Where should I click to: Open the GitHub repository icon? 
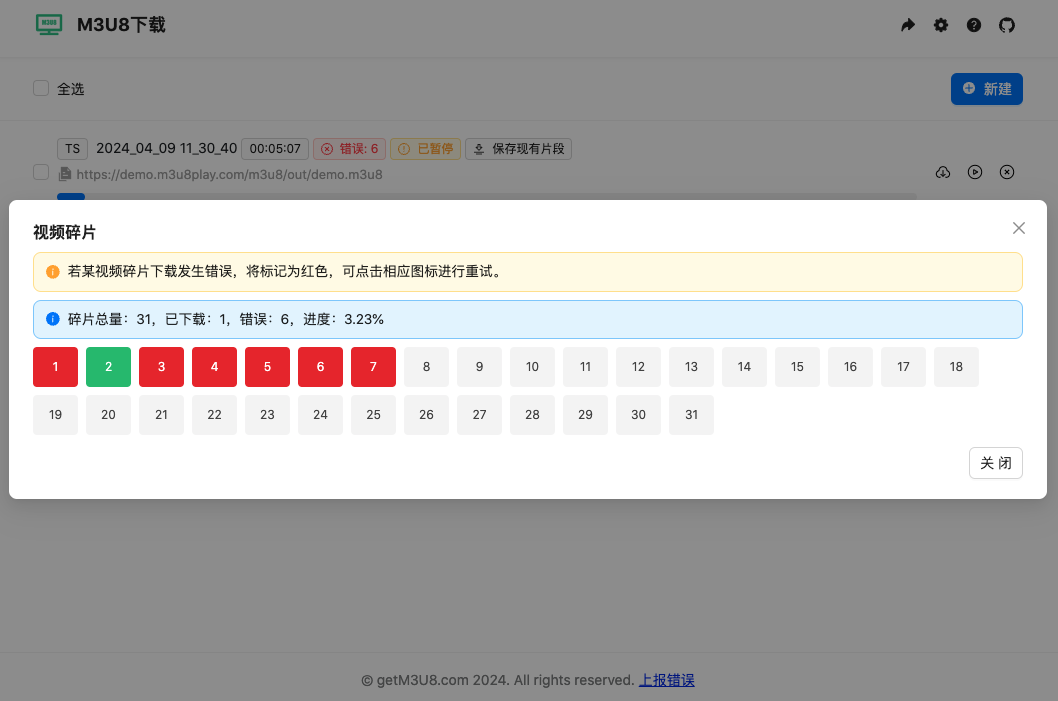1006,25
